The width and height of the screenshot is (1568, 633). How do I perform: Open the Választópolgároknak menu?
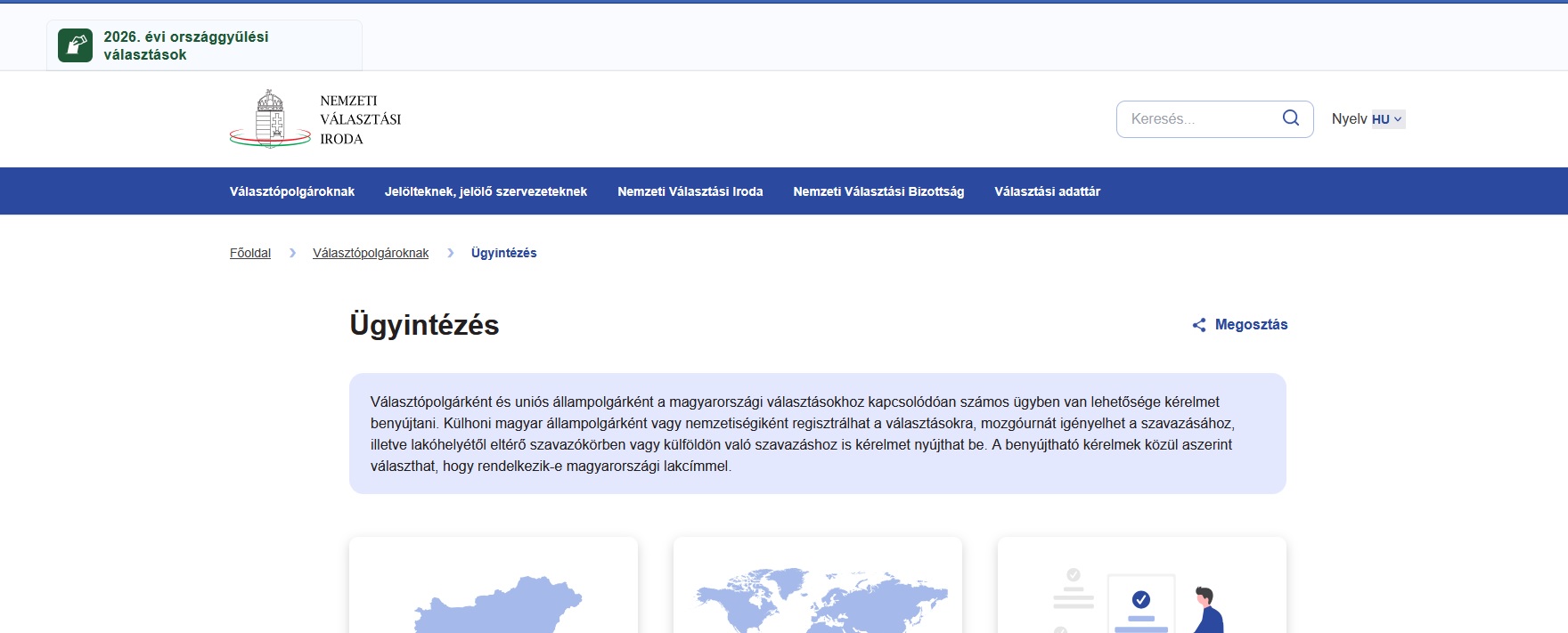pos(292,191)
